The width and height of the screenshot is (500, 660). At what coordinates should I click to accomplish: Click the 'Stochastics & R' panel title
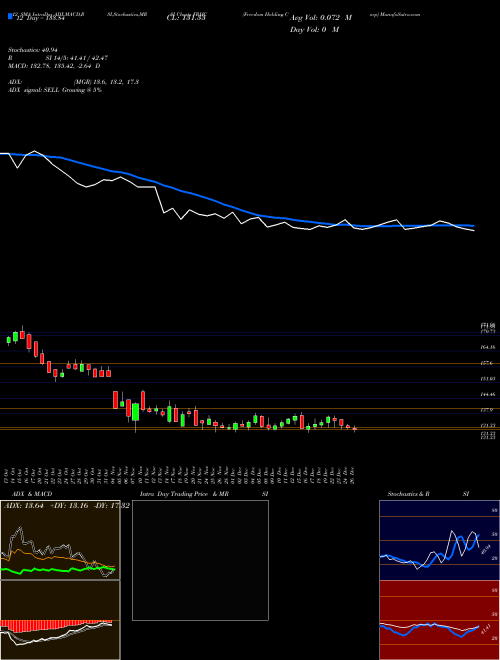tap(409, 494)
